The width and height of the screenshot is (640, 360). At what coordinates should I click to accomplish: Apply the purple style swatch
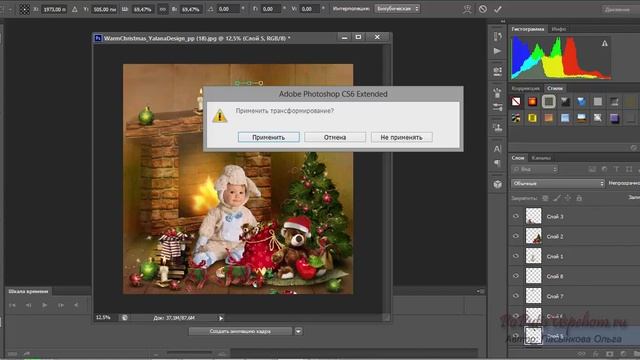(x=614, y=118)
